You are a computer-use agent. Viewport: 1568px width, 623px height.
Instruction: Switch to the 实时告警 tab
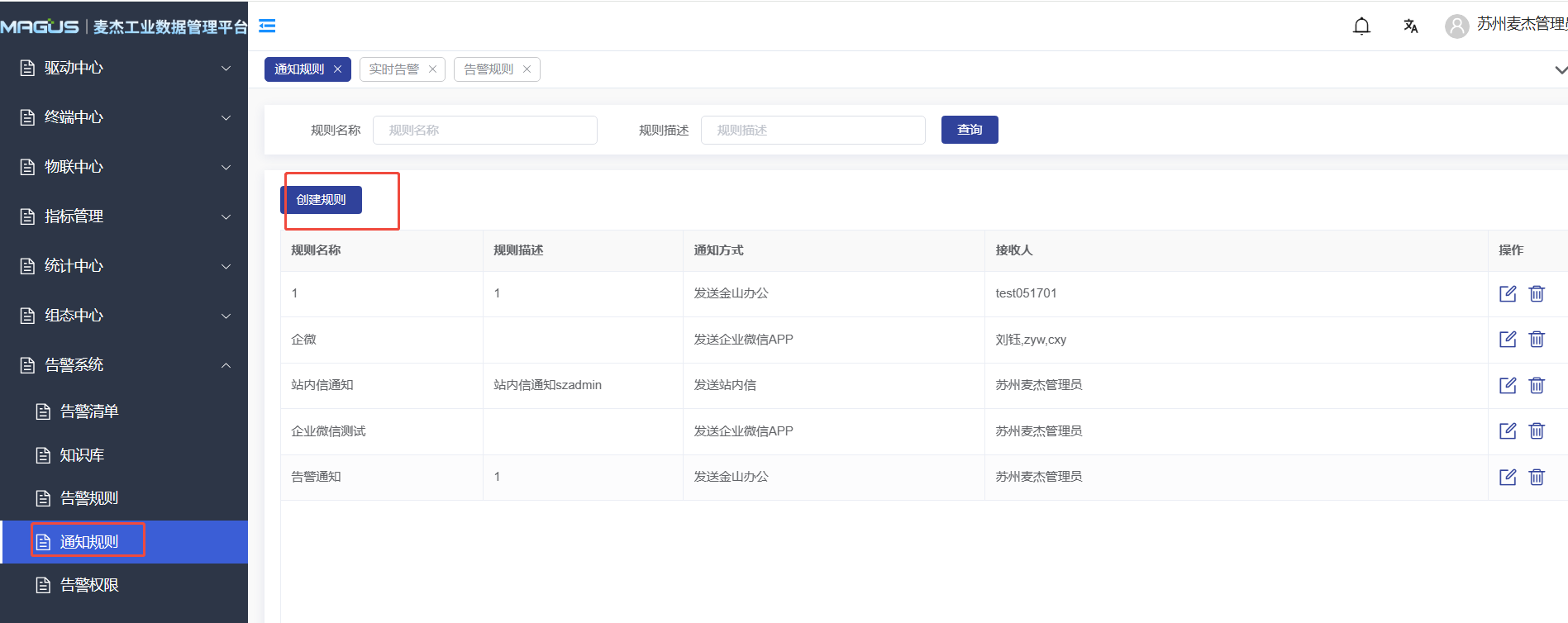tap(394, 69)
